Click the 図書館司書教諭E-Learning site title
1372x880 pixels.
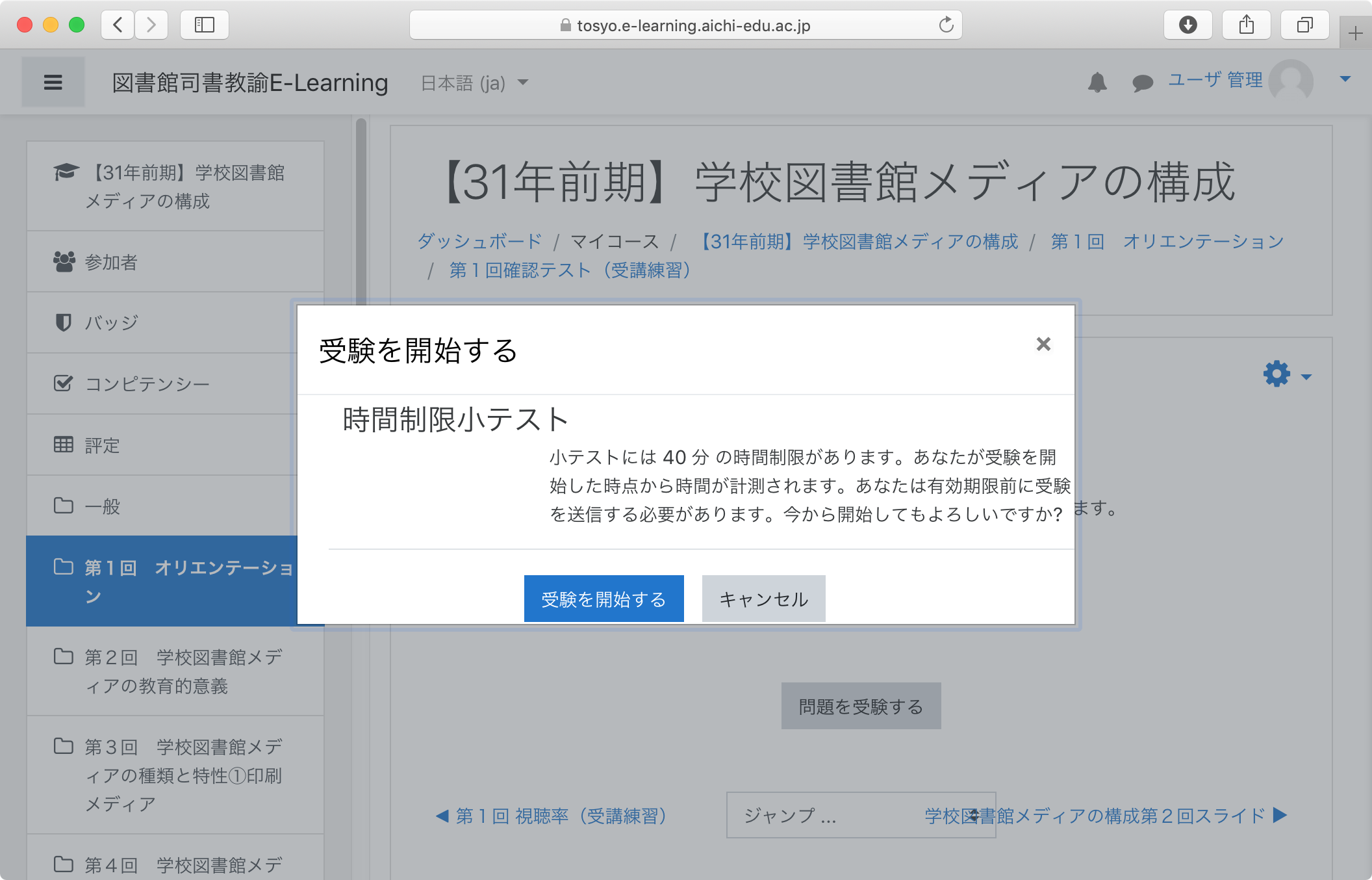tap(250, 83)
